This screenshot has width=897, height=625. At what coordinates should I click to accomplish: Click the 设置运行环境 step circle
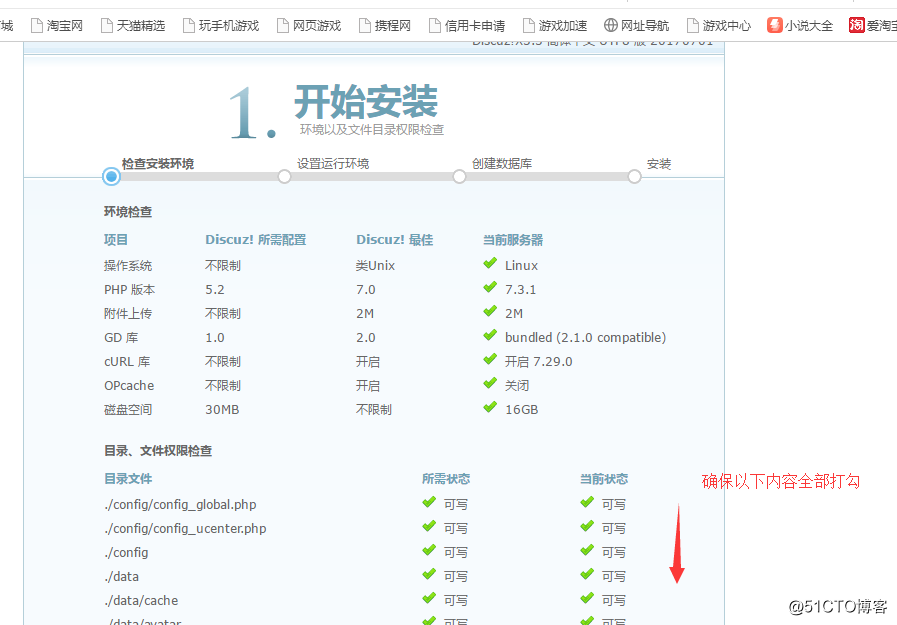[x=284, y=176]
